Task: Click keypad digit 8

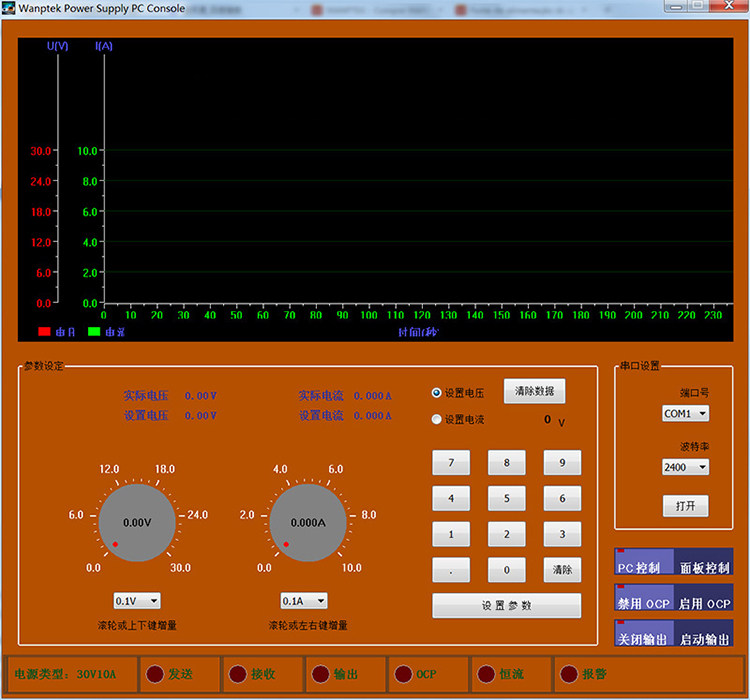Action: coord(507,463)
